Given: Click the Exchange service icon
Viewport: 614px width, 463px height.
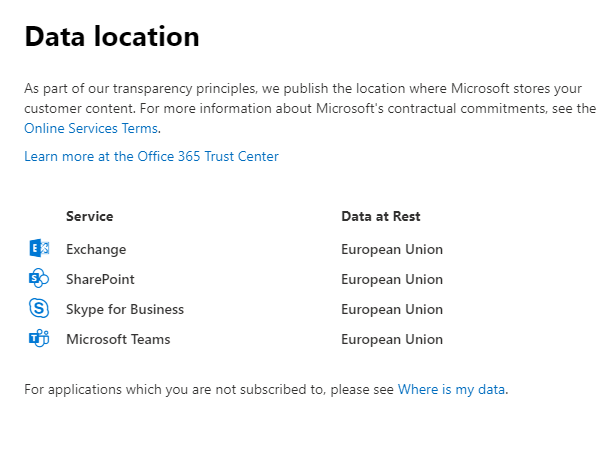Looking at the screenshot, I should point(39,248).
